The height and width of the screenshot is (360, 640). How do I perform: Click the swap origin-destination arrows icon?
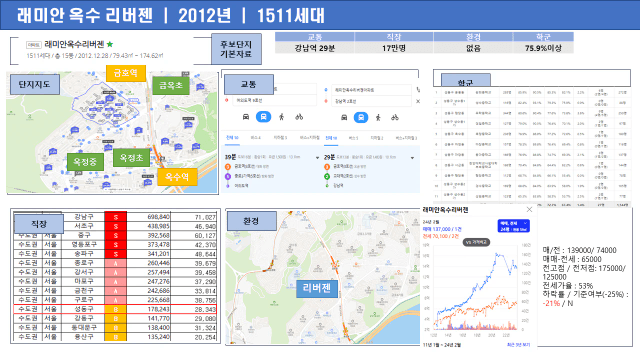[x=418, y=89]
